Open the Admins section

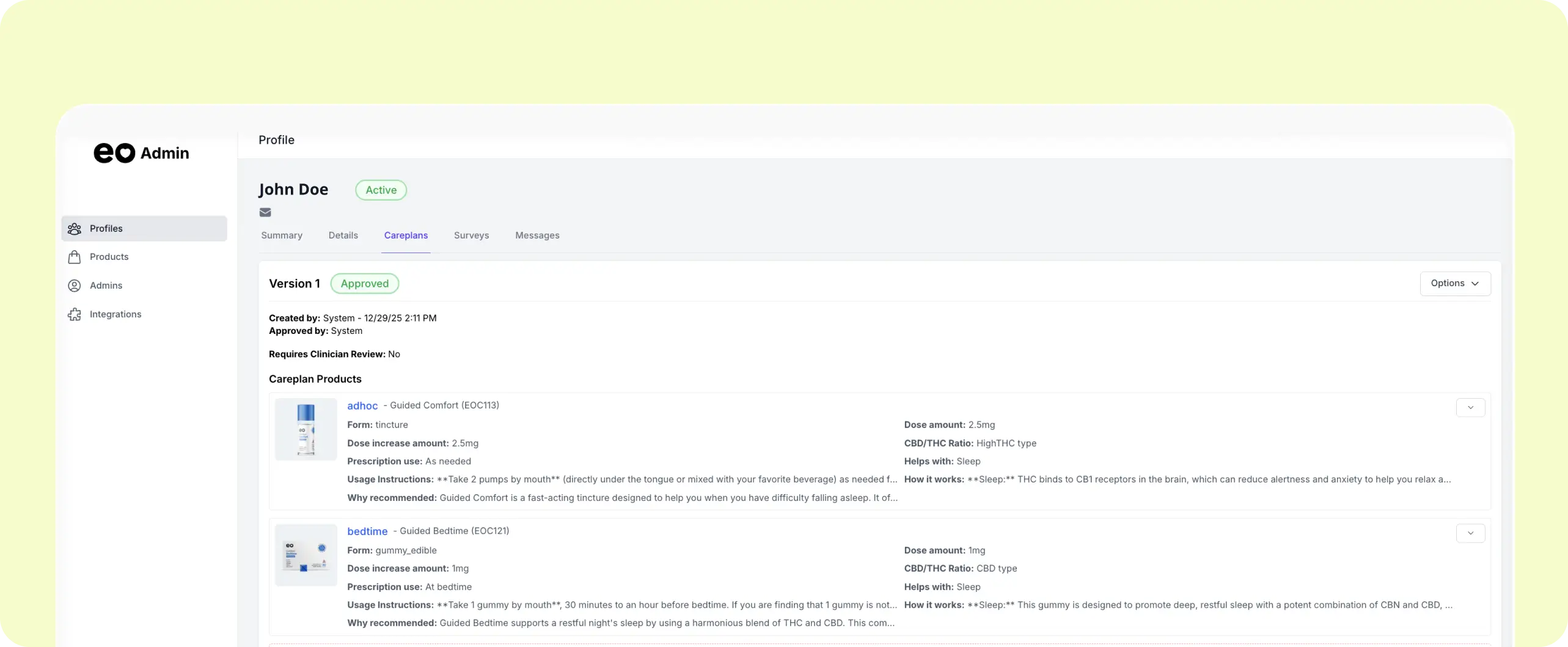pos(106,285)
